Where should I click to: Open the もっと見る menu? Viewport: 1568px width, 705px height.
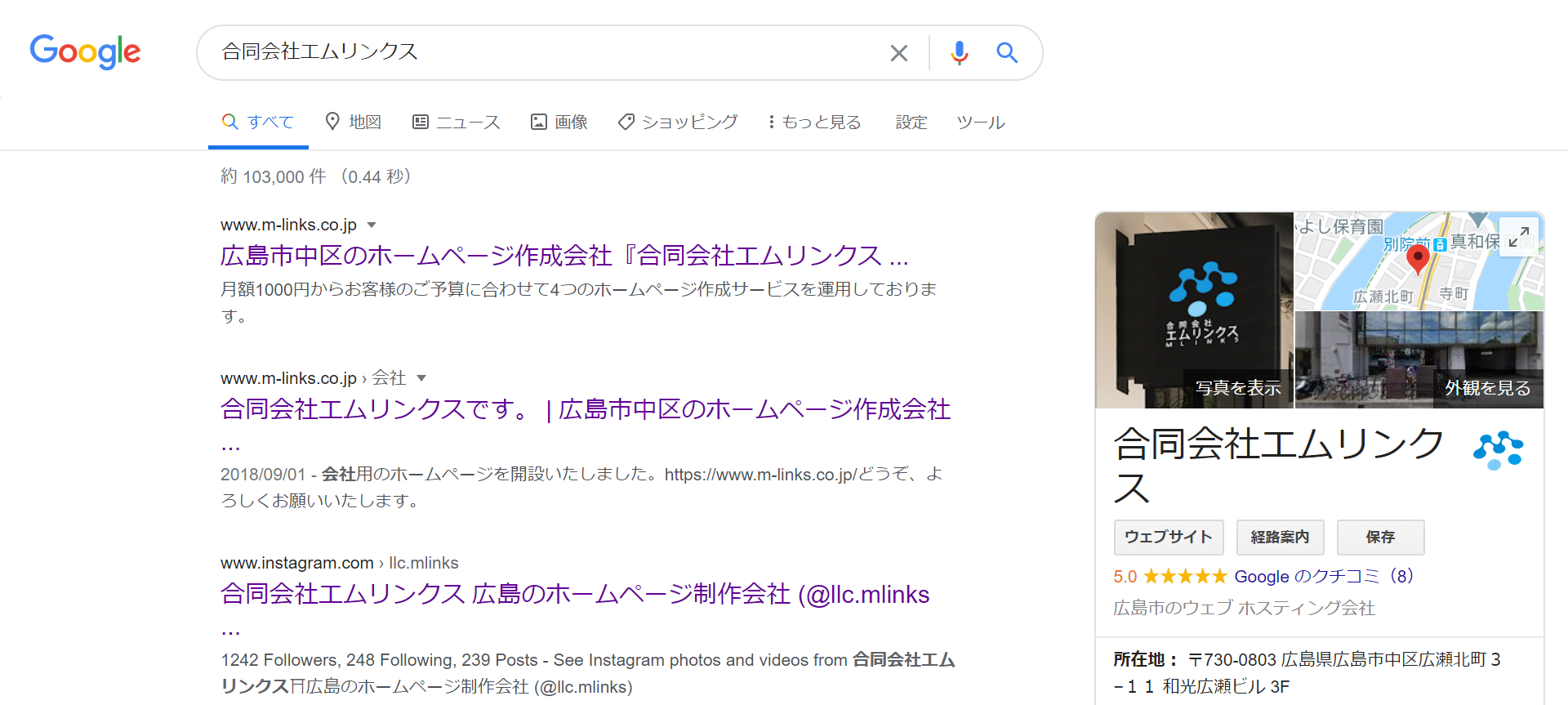[x=814, y=122]
